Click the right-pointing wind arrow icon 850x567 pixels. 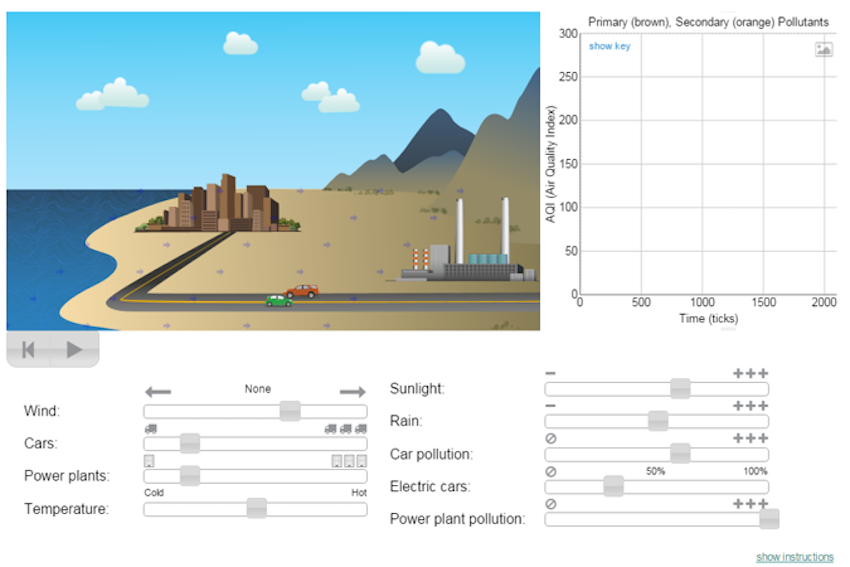(x=352, y=392)
